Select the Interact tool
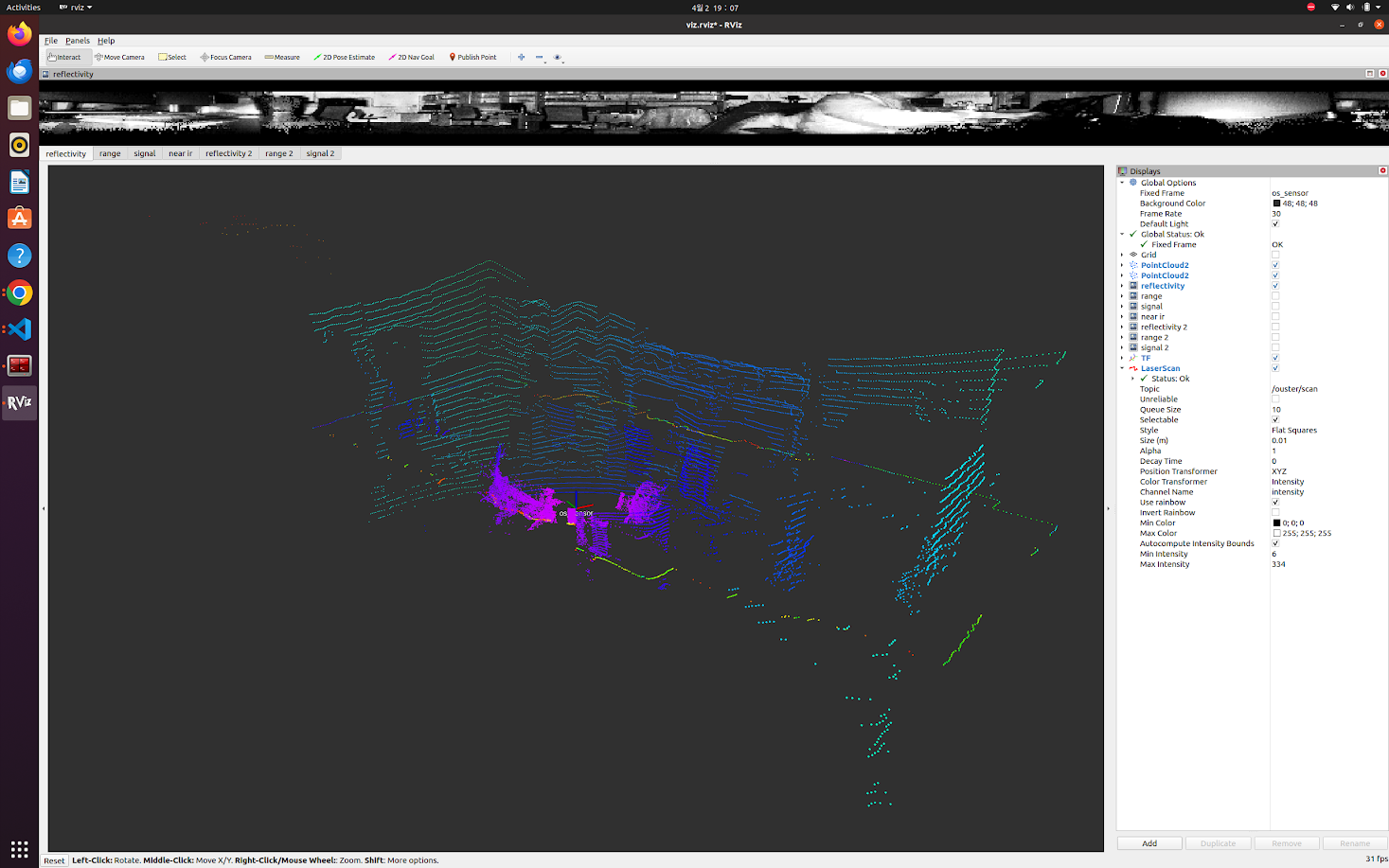1389x868 pixels. (64, 57)
